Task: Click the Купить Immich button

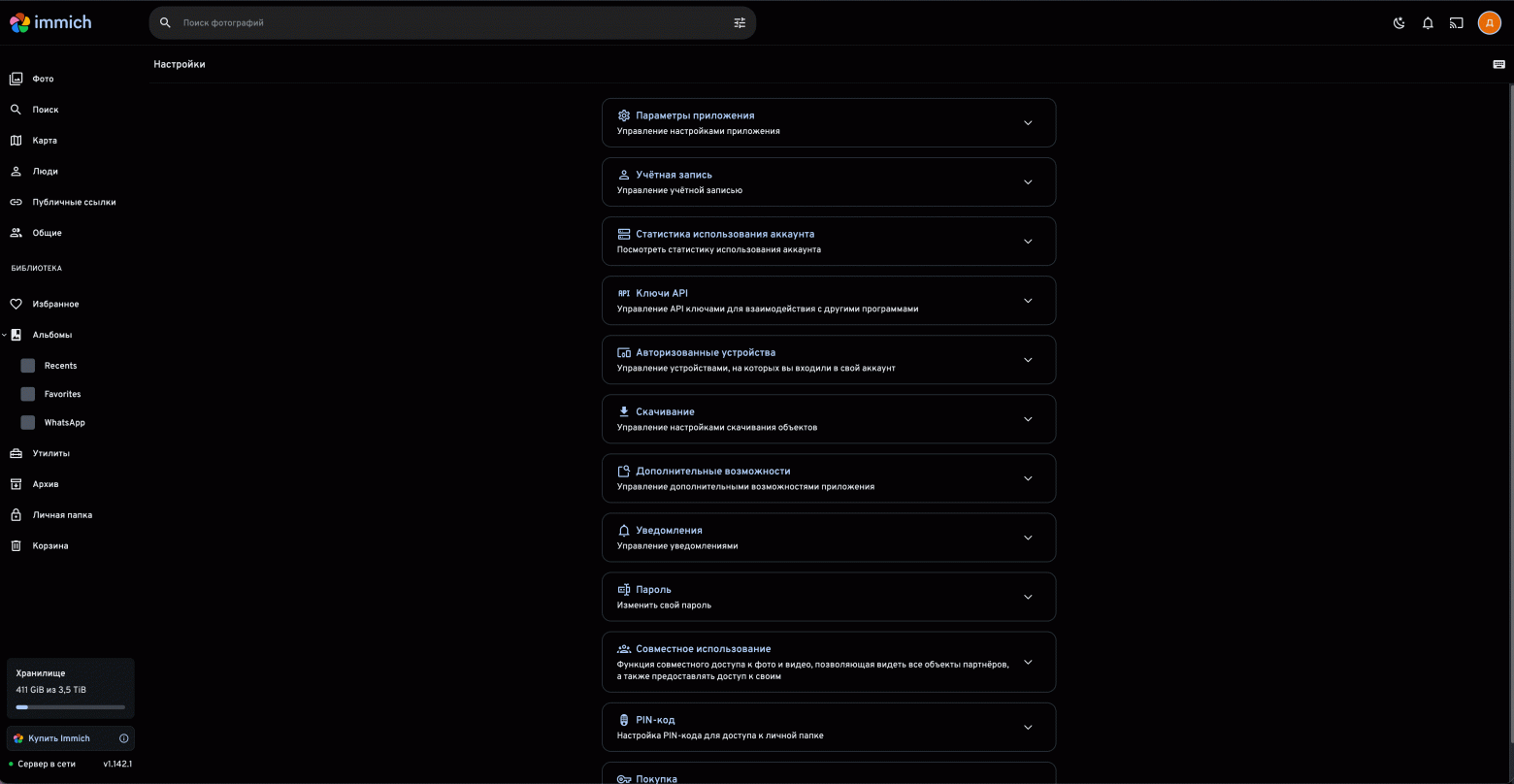Action: (x=59, y=738)
